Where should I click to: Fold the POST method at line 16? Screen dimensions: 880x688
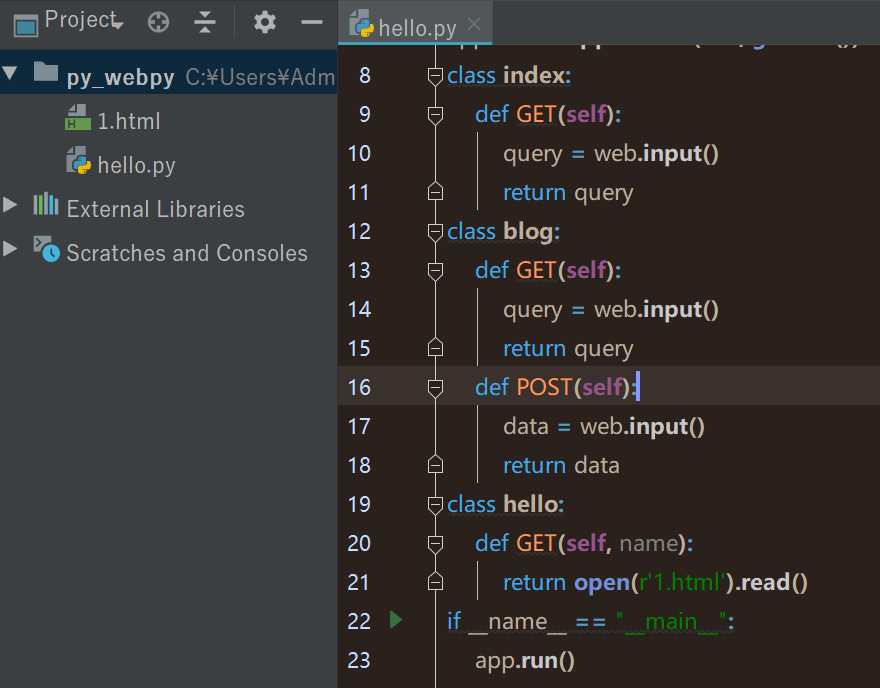coord(435,387)
